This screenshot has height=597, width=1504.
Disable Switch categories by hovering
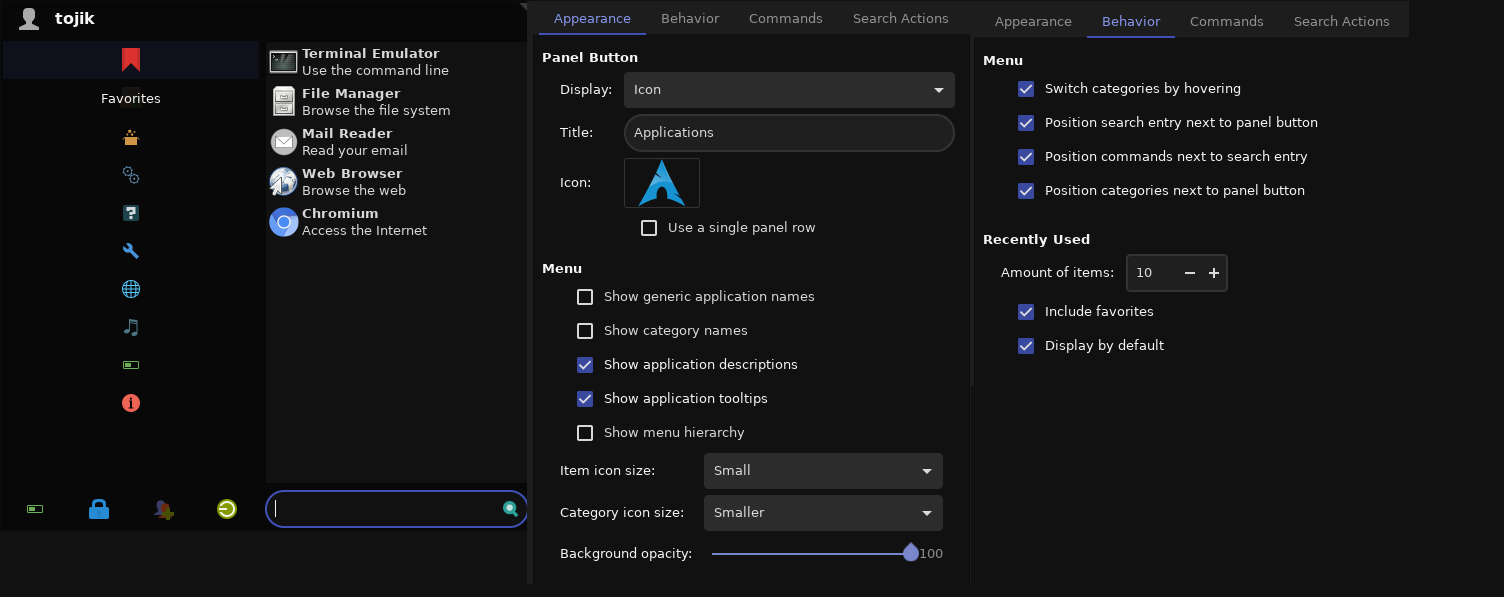click(1026, 89)
